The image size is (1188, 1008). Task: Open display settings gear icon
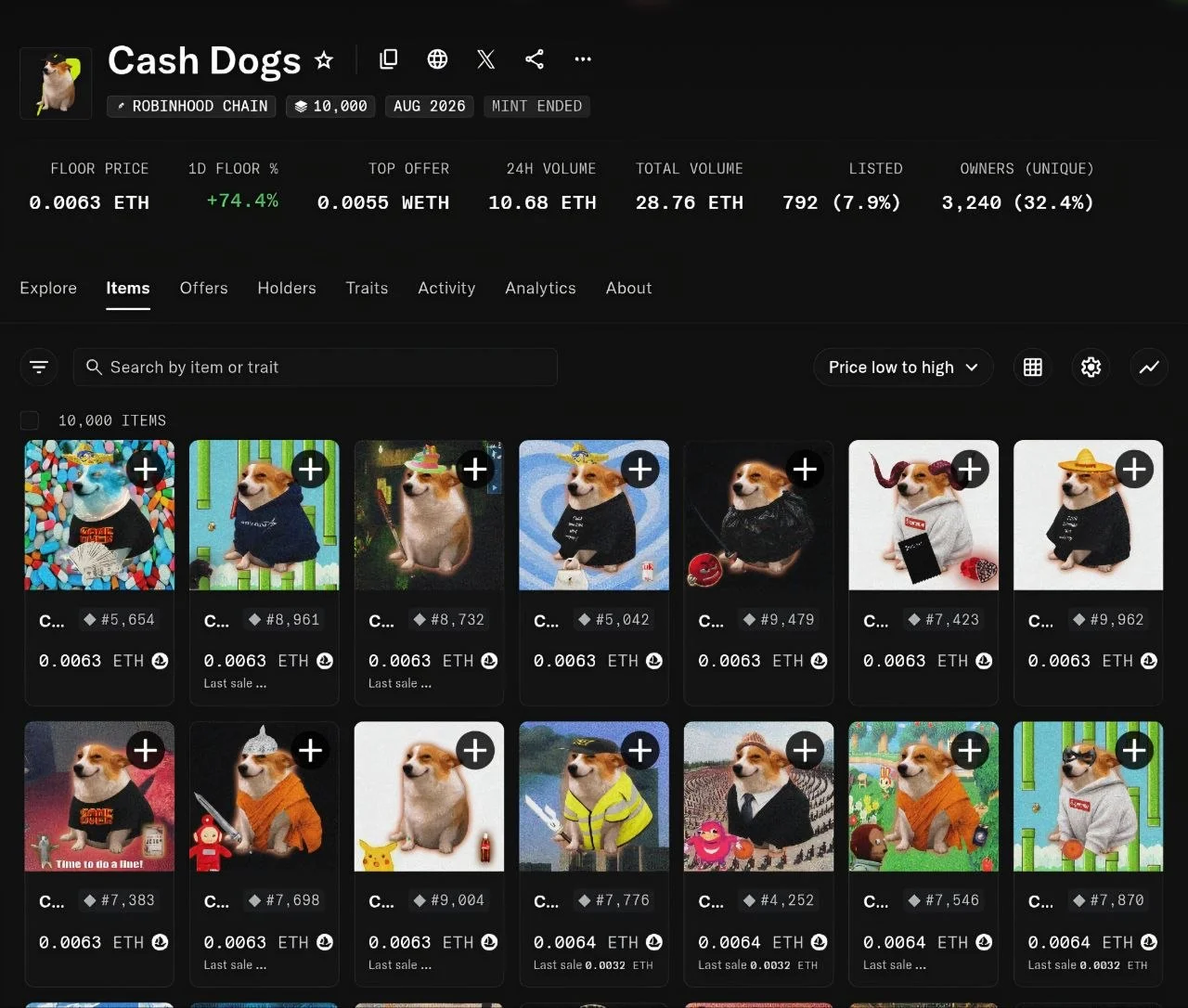point(1091,368)
